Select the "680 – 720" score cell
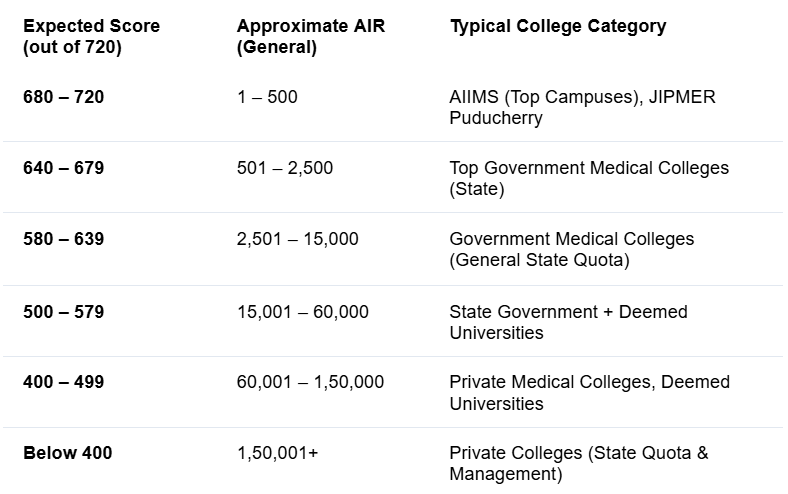Viewport: 788px width, 494px height. click(x=64, y=97)
